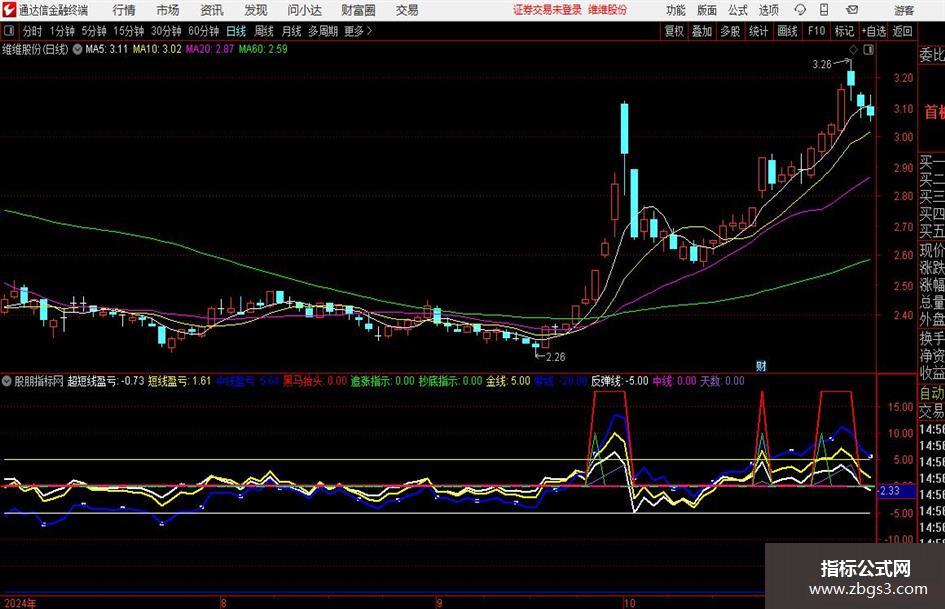
Task: Click the red 通达信 logo icon
Action: coord(9,10)
